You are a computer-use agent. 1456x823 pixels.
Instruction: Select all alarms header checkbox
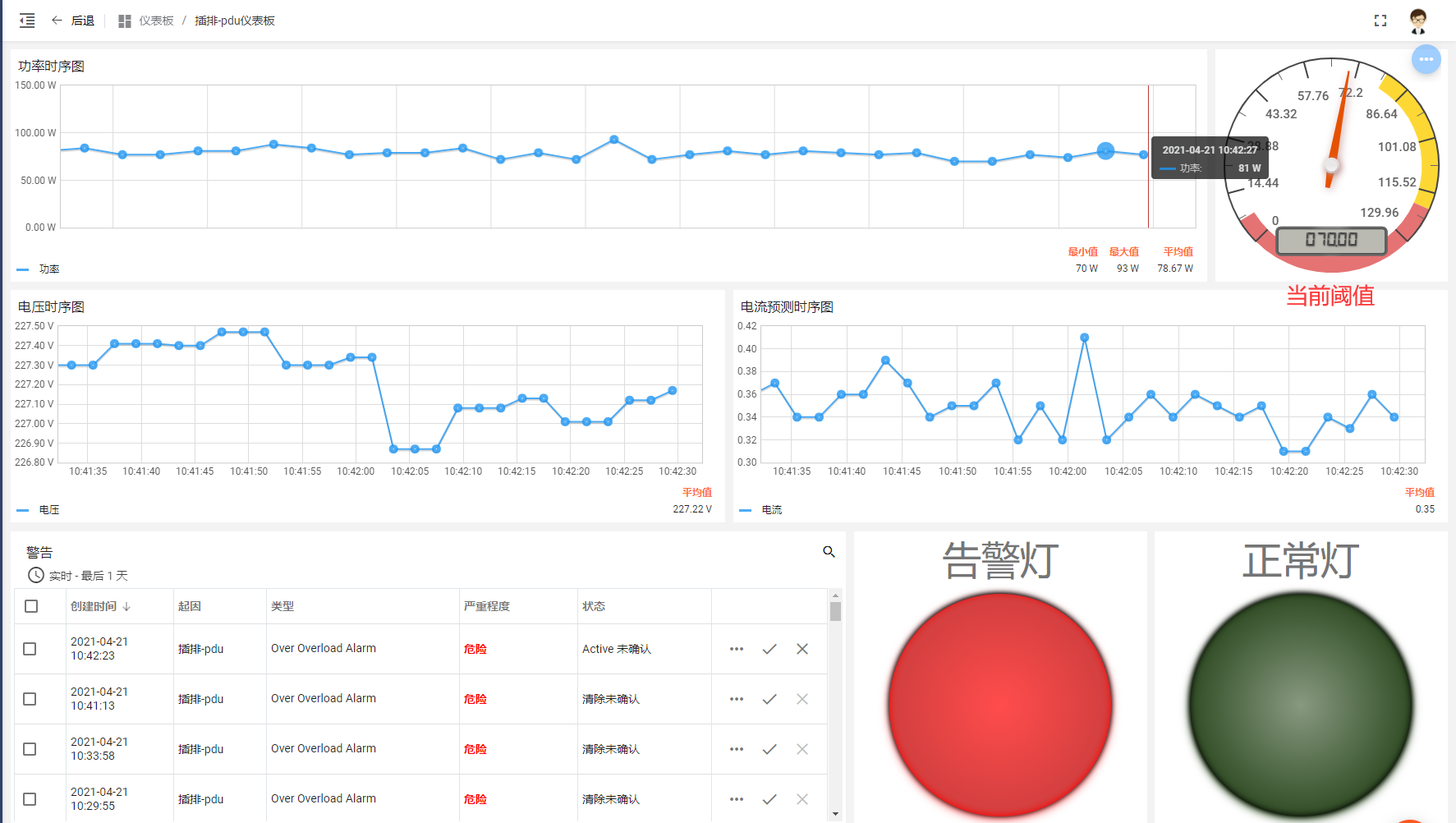point(31,606)
